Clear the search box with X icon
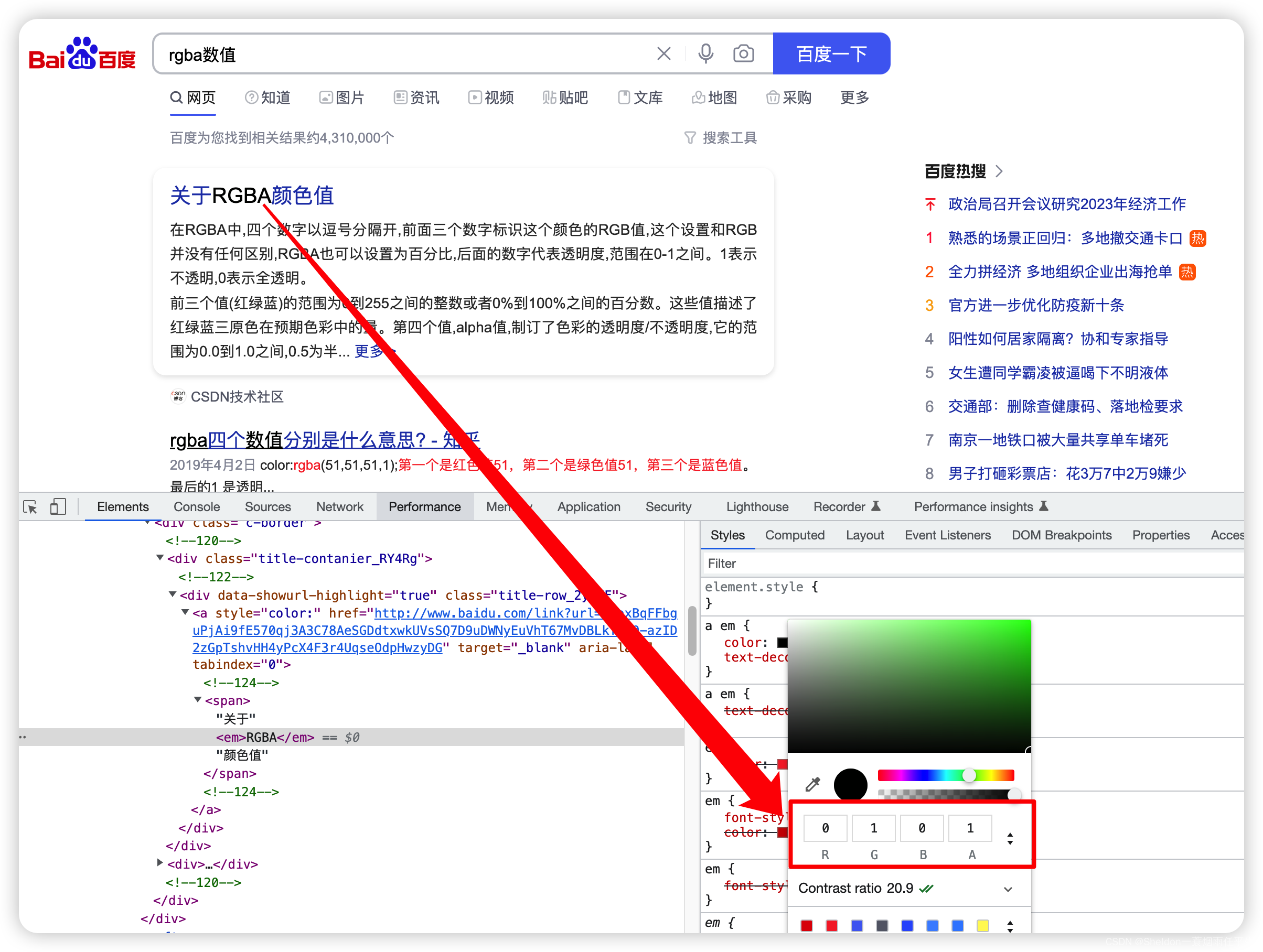Image resolution: width=1263 pixels, height=952 pixels. [x=663, y=53]
